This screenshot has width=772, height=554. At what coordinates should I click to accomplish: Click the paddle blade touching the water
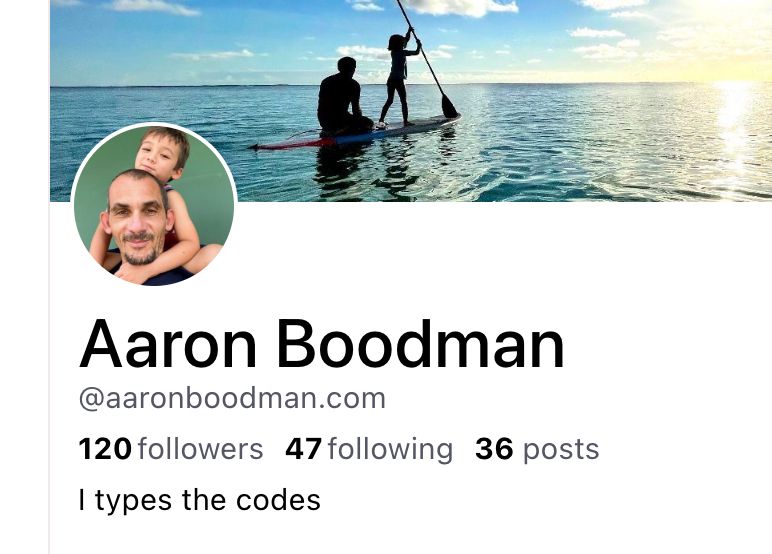tap(449, 106)
